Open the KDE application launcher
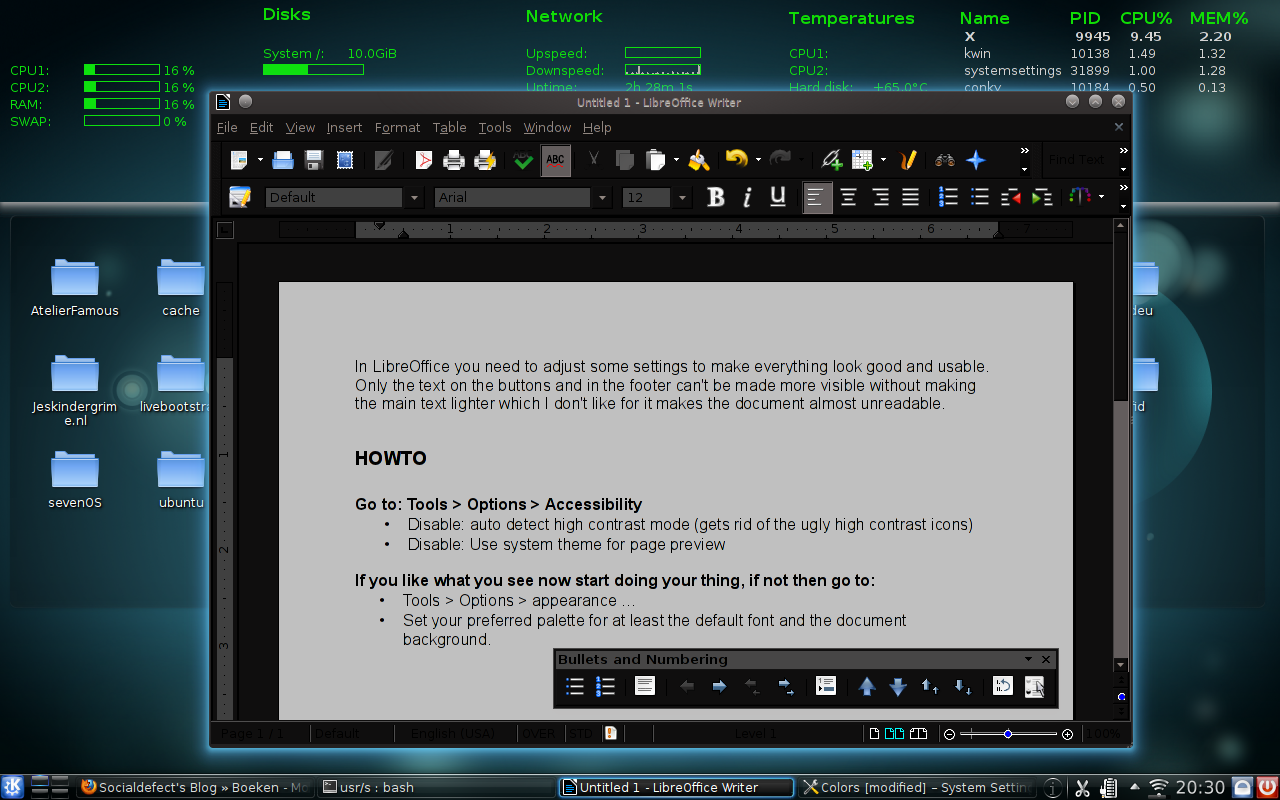Viewport: 1280px width, 800px height. (12, 787)
